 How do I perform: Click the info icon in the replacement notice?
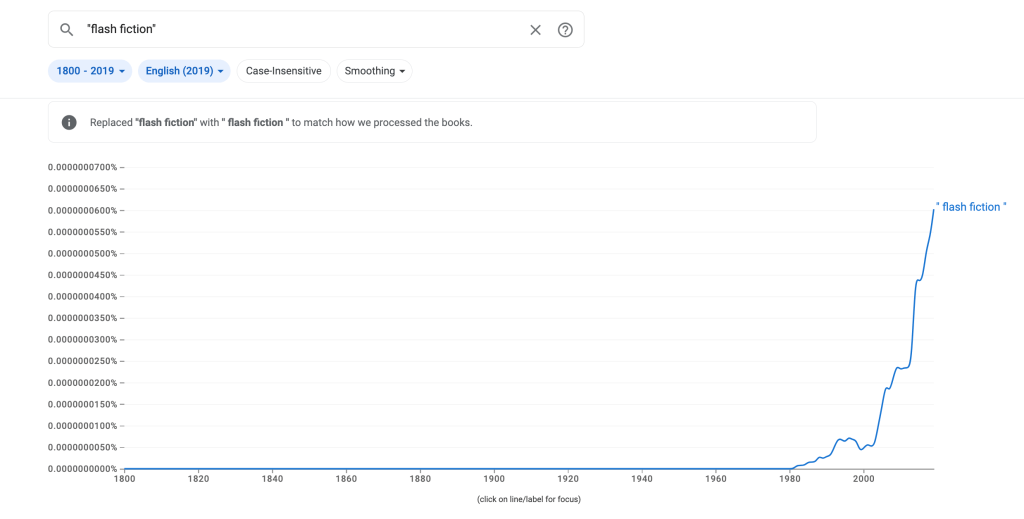point(69,123)
